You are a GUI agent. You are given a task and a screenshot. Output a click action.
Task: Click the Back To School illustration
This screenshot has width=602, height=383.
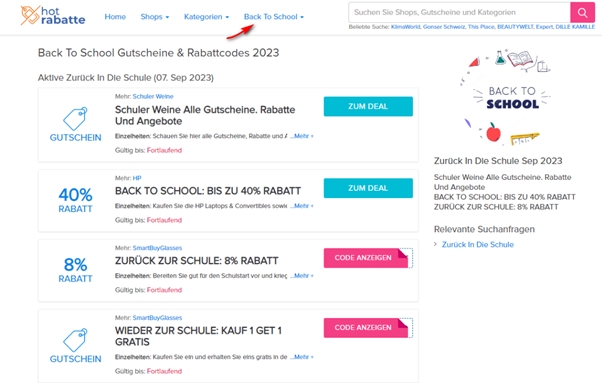[506, 97]
